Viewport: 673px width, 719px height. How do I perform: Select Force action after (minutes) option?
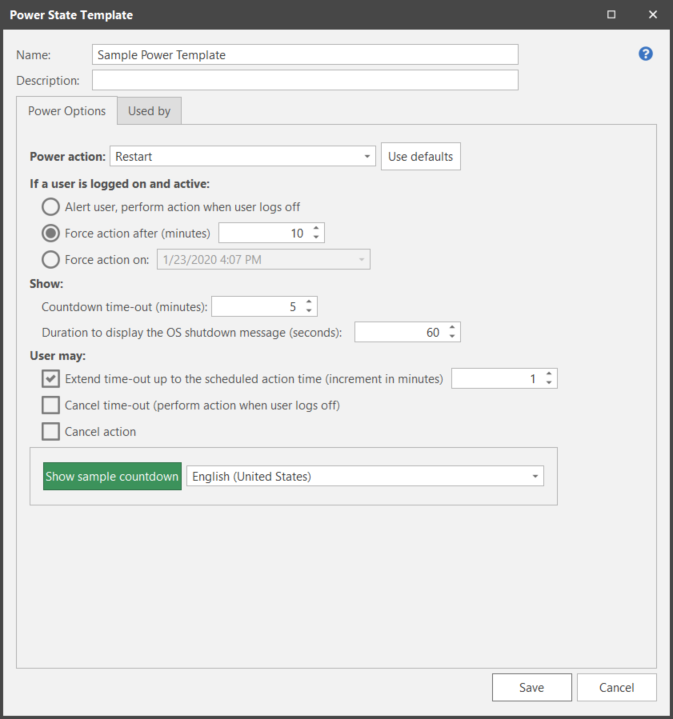point(51,233)
